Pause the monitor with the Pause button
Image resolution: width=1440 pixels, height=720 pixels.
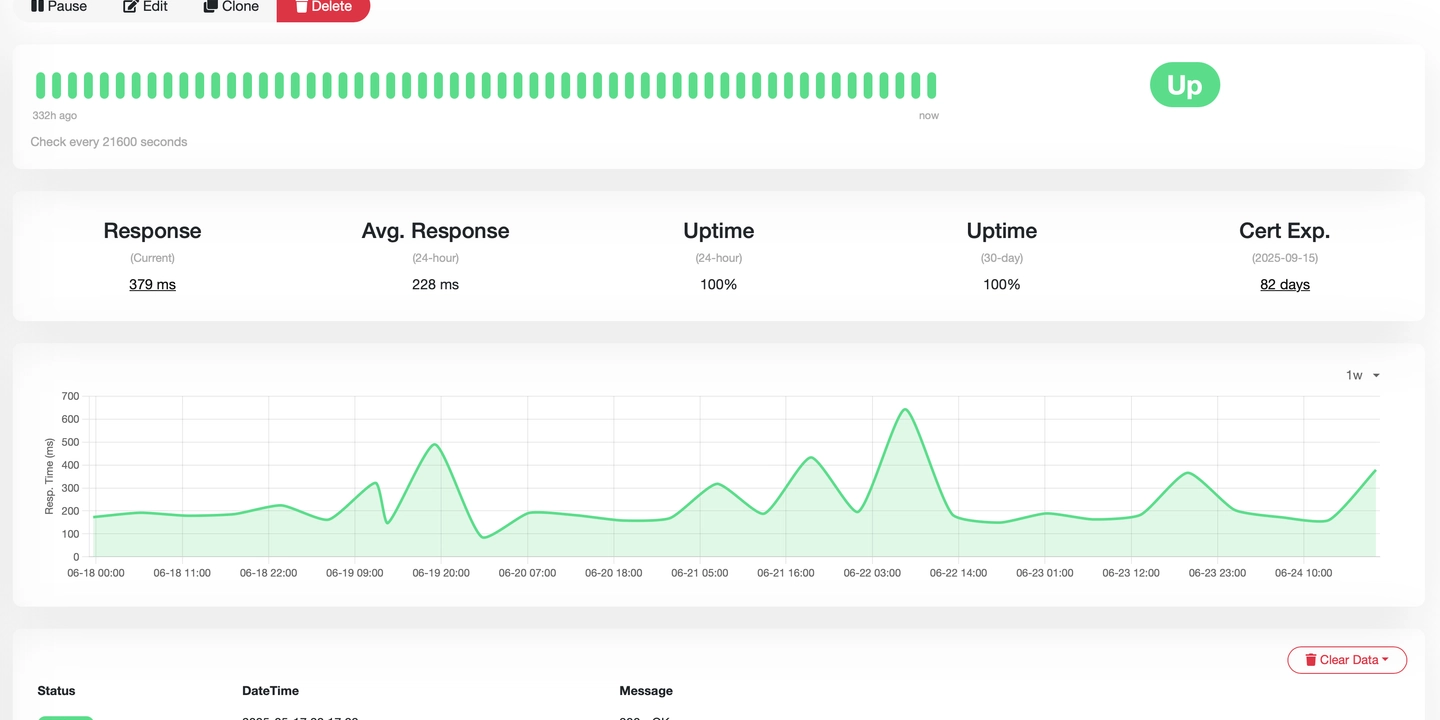click(59, 7)
